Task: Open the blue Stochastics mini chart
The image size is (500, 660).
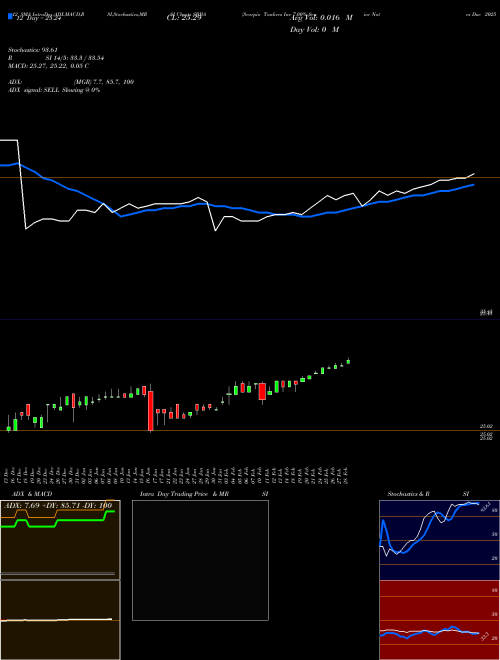Action: pyautogui.click(x=439, y=540)
